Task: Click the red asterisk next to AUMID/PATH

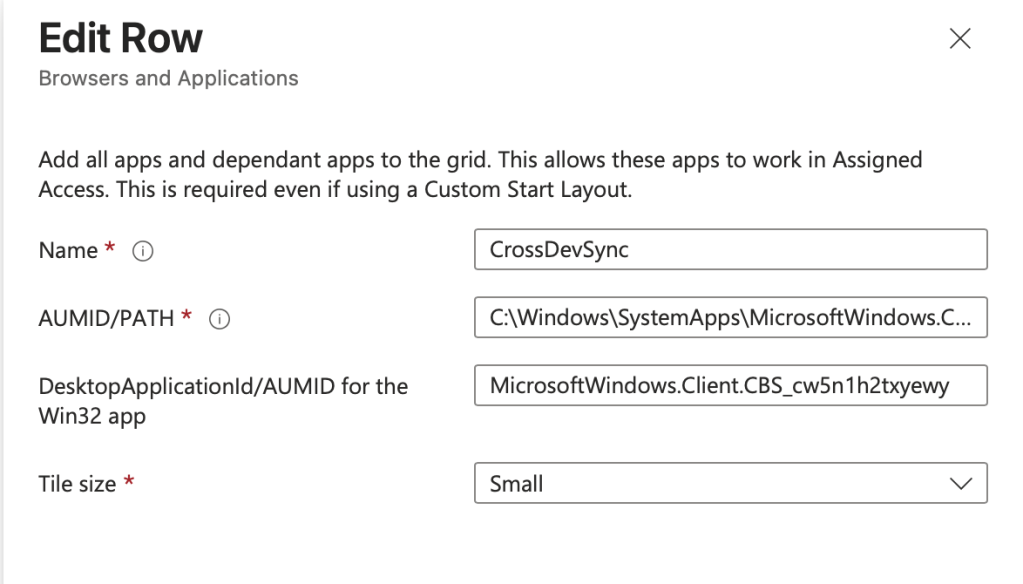Action: click(x=186, y=316)
